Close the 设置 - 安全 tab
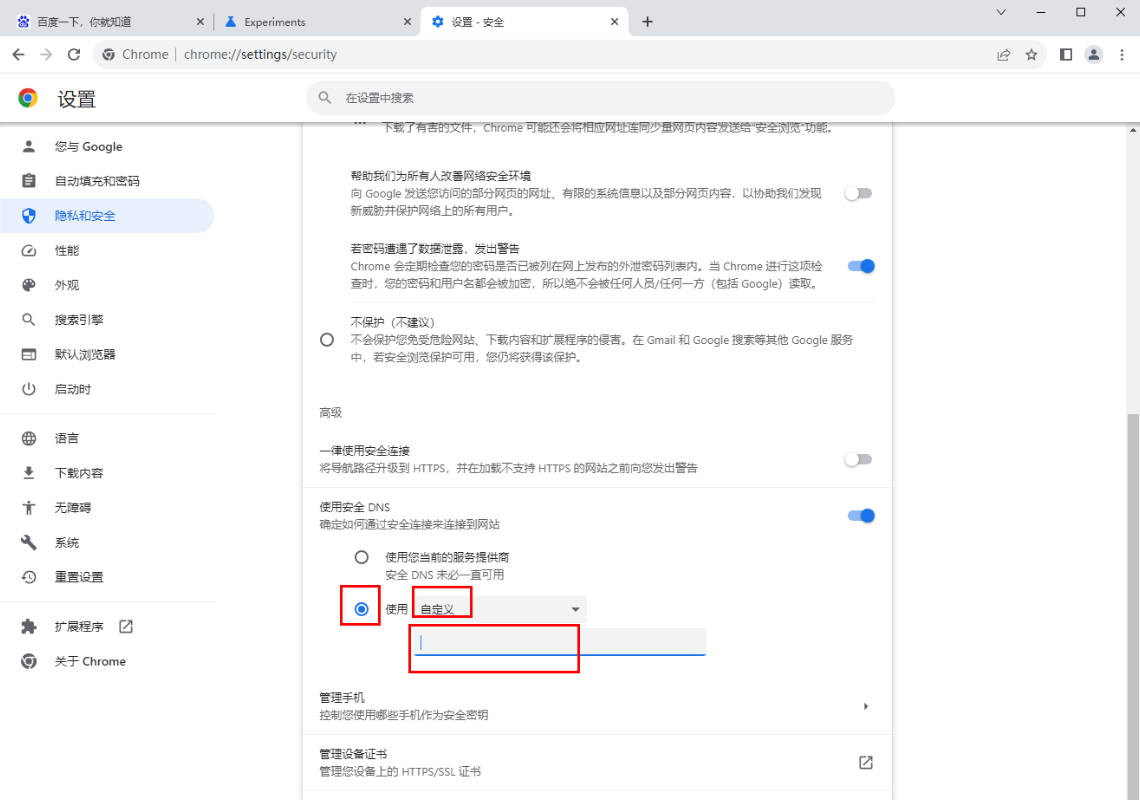This screenshot has width=1140, height=800. click(614, 22)
